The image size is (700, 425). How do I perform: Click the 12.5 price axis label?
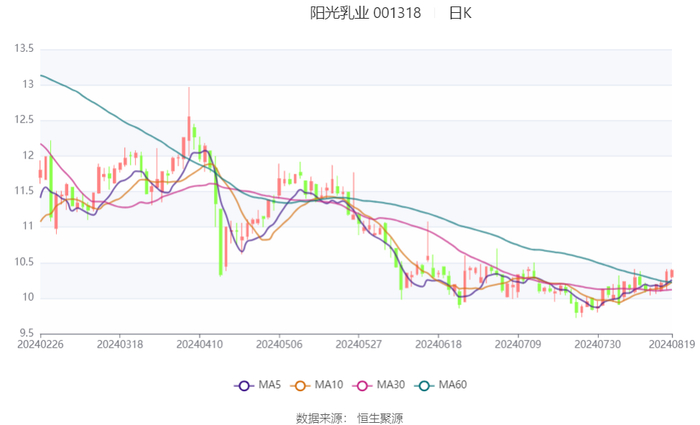(24, 120)
